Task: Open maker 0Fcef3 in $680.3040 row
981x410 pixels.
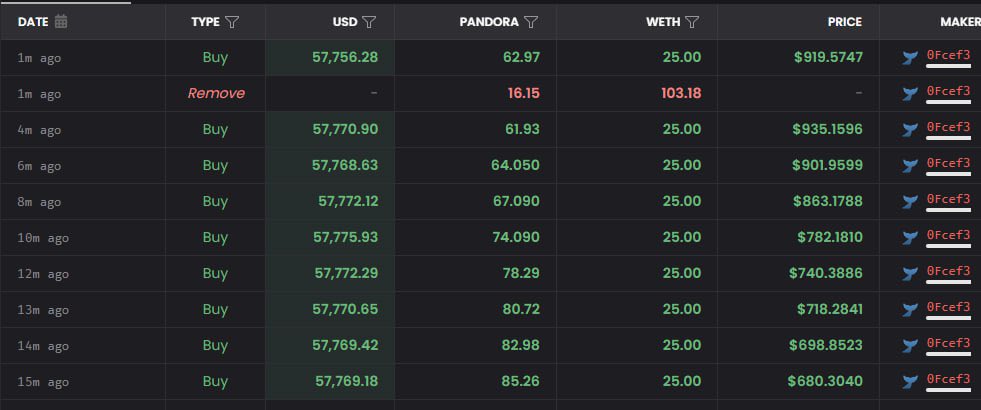Action: coord(948,379)
